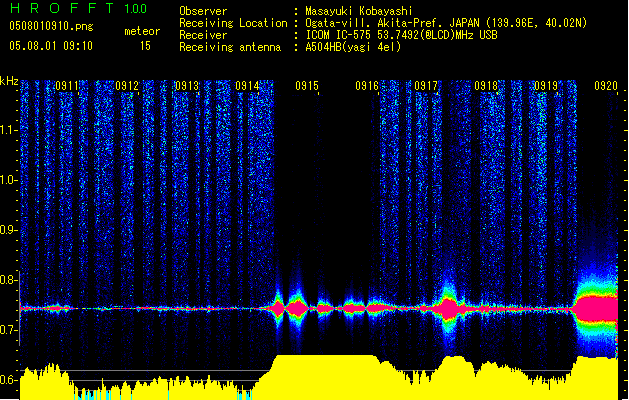Screen dimensions: 629x400
Task: Click the 0920 time marker
Action: pos(606,86)
